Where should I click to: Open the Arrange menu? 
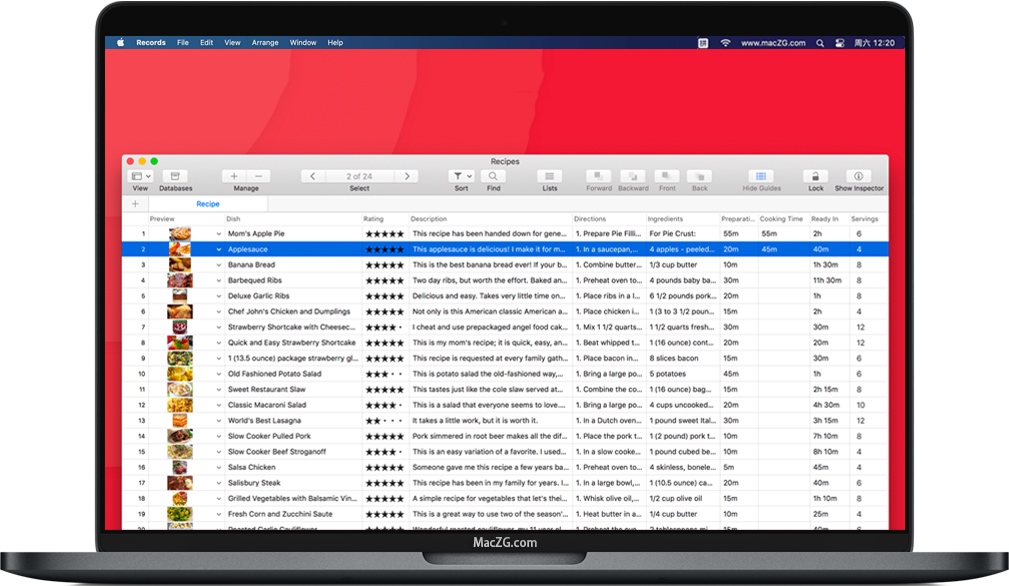coord(265,42)
